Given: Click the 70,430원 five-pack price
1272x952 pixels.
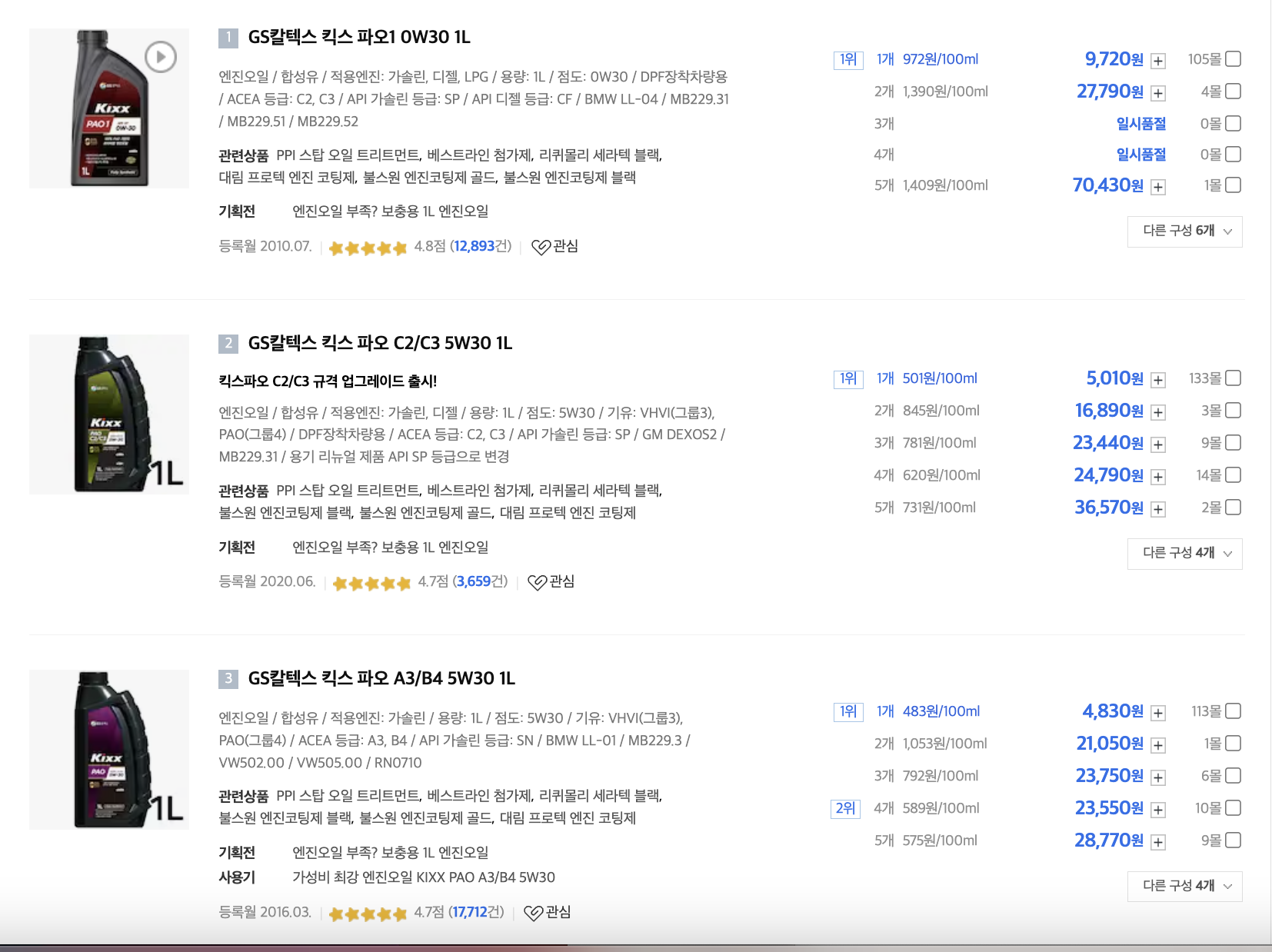Looking at the screenshot, I should click(x=1108, y=185).
